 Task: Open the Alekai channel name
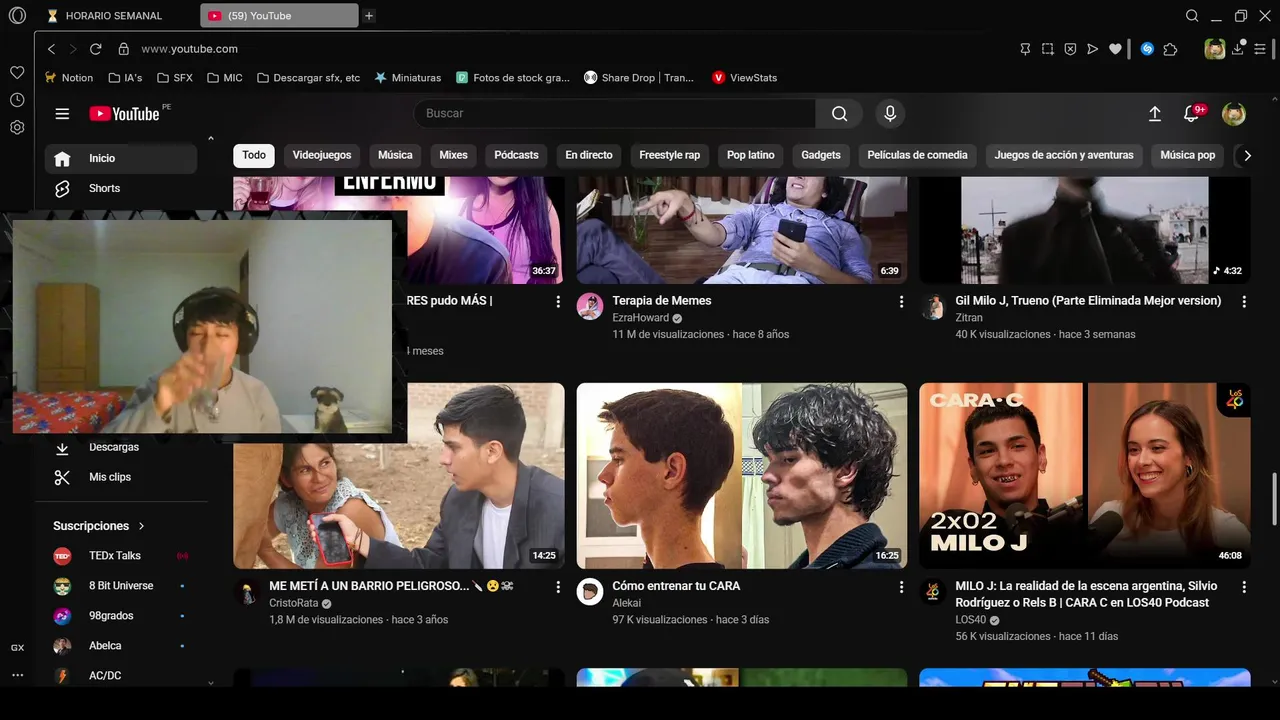[x=627, y=603]
